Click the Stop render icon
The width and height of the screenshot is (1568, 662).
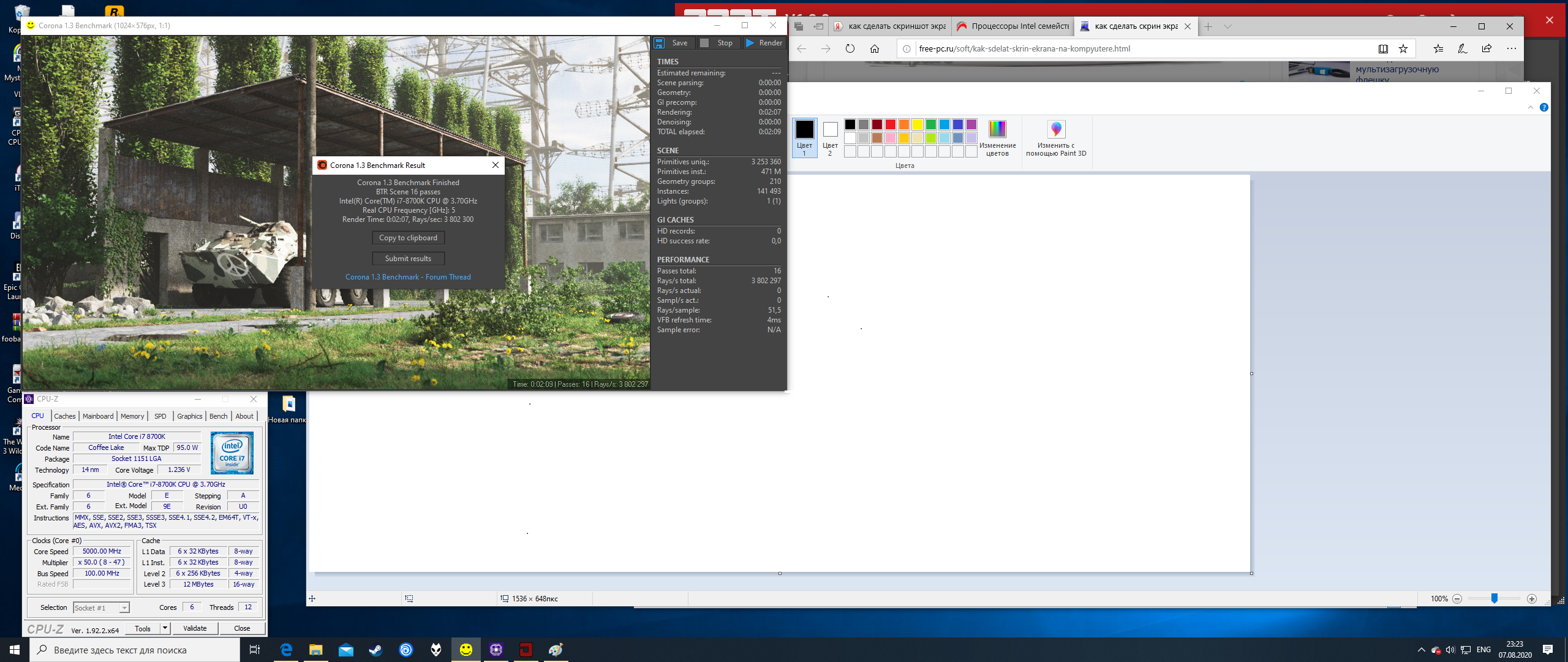click(704, 43)
